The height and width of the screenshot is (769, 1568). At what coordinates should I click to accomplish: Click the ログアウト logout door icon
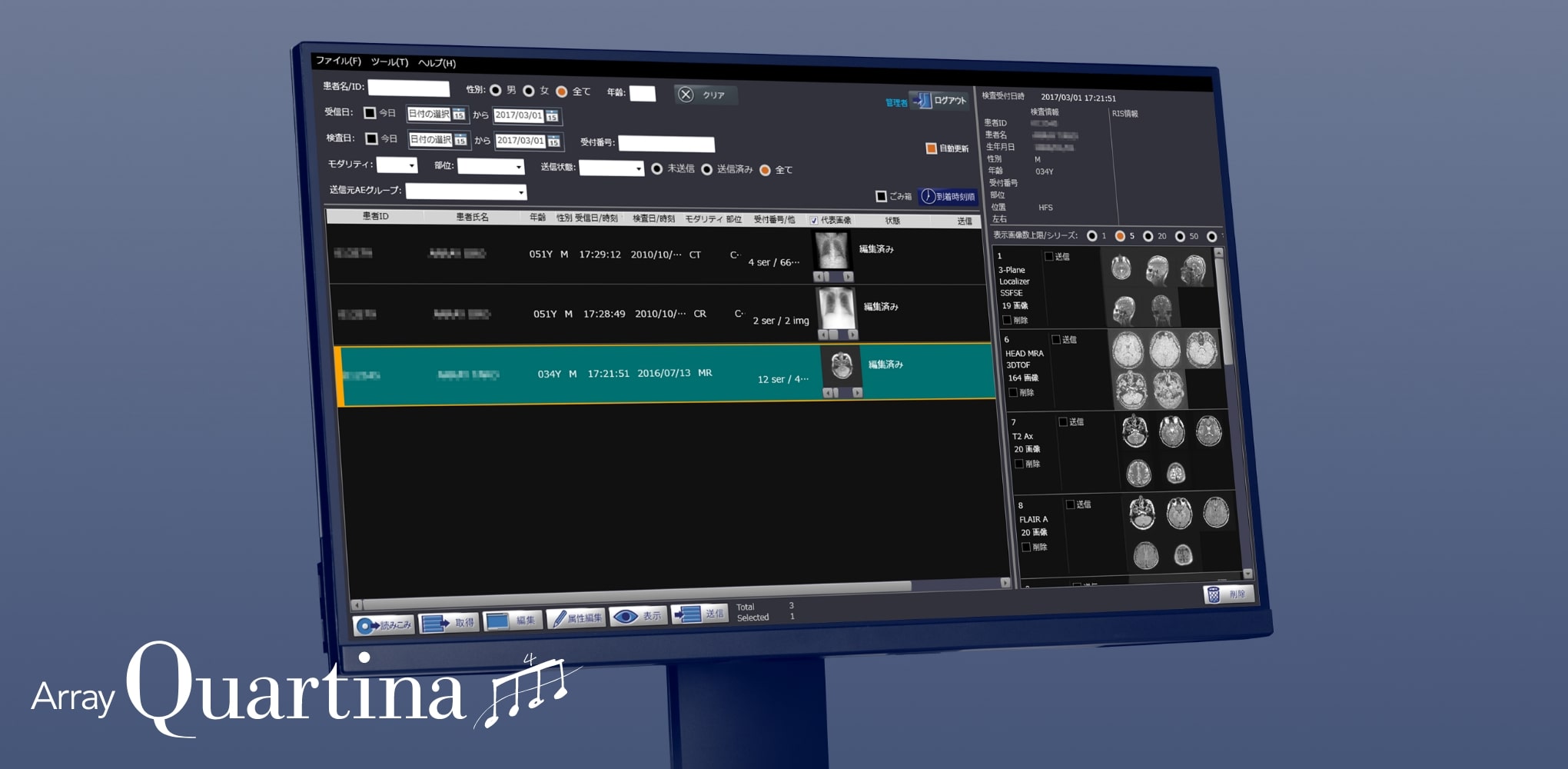922,101
